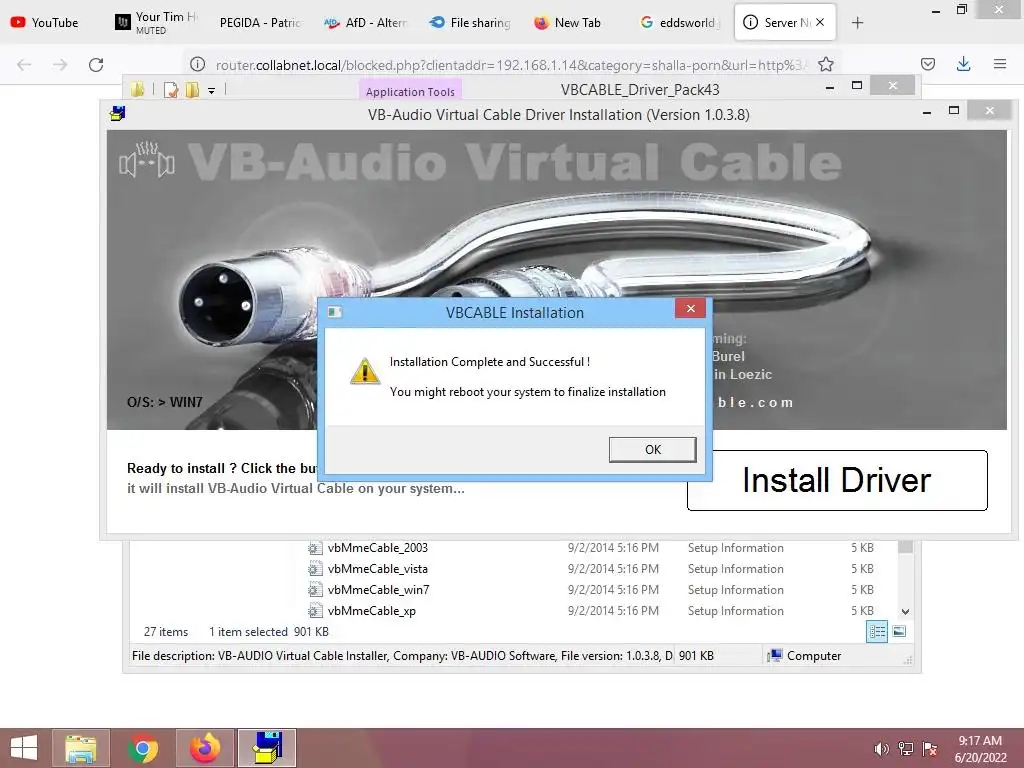Viewport: 1024px width, 768px height.
Task: Click the Properties quick access icon
Action: [x=171, y=90]
